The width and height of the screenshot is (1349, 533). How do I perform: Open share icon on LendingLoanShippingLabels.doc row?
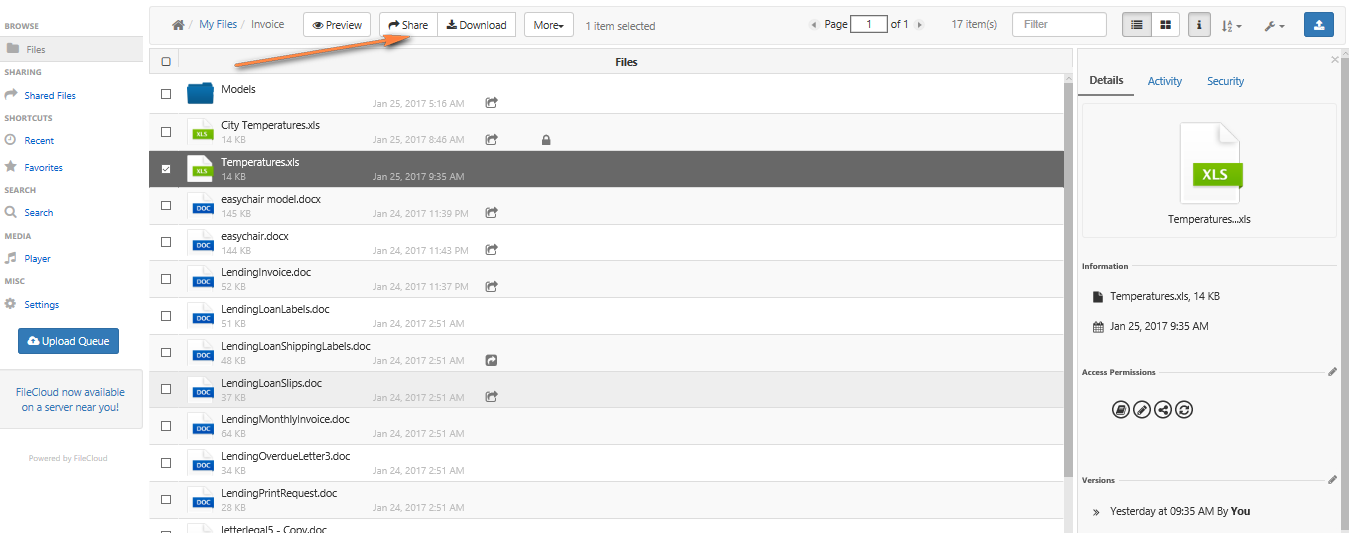tap(492, 360)
